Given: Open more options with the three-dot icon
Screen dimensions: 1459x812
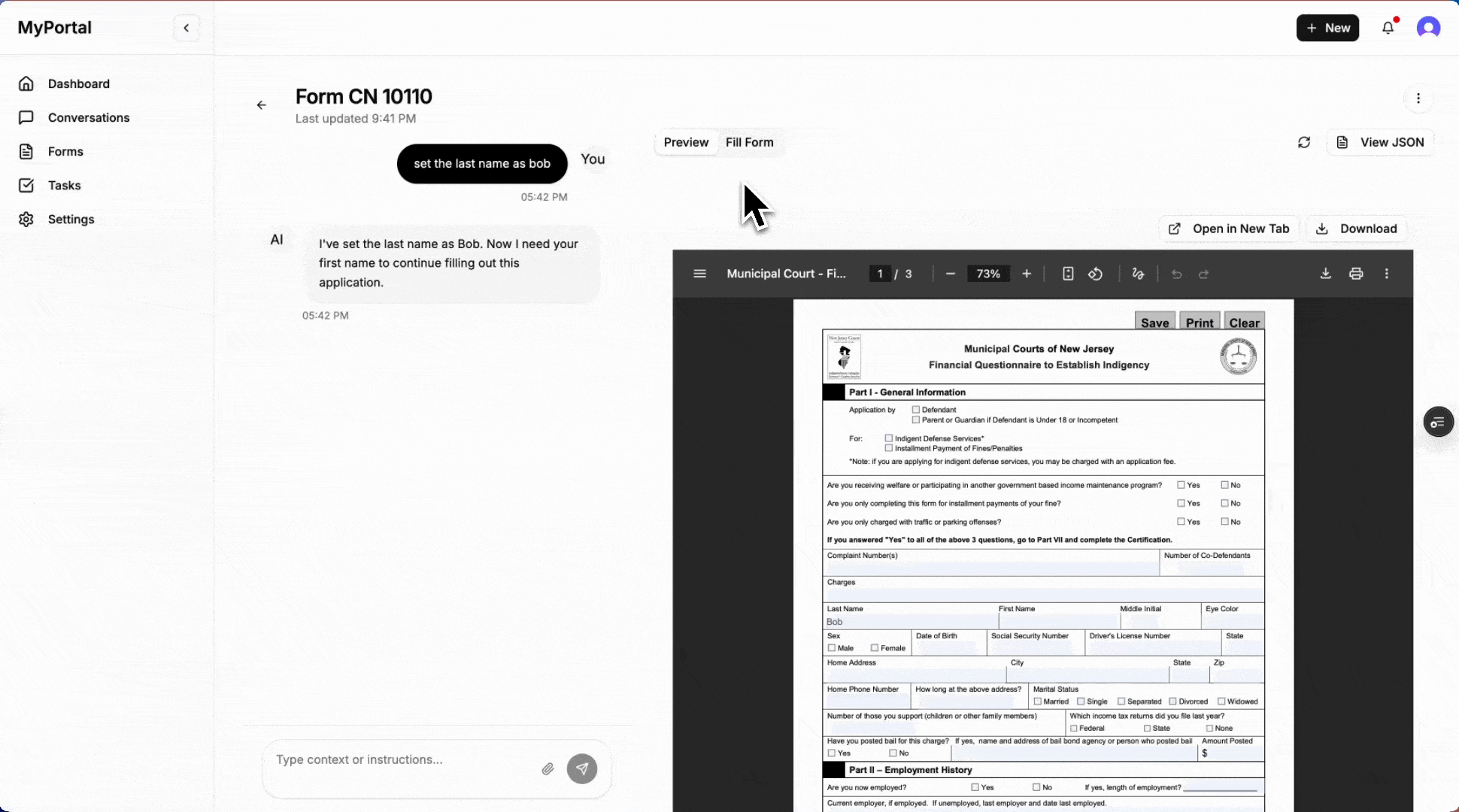Looking at the screenshot, I should point(1418,98).
